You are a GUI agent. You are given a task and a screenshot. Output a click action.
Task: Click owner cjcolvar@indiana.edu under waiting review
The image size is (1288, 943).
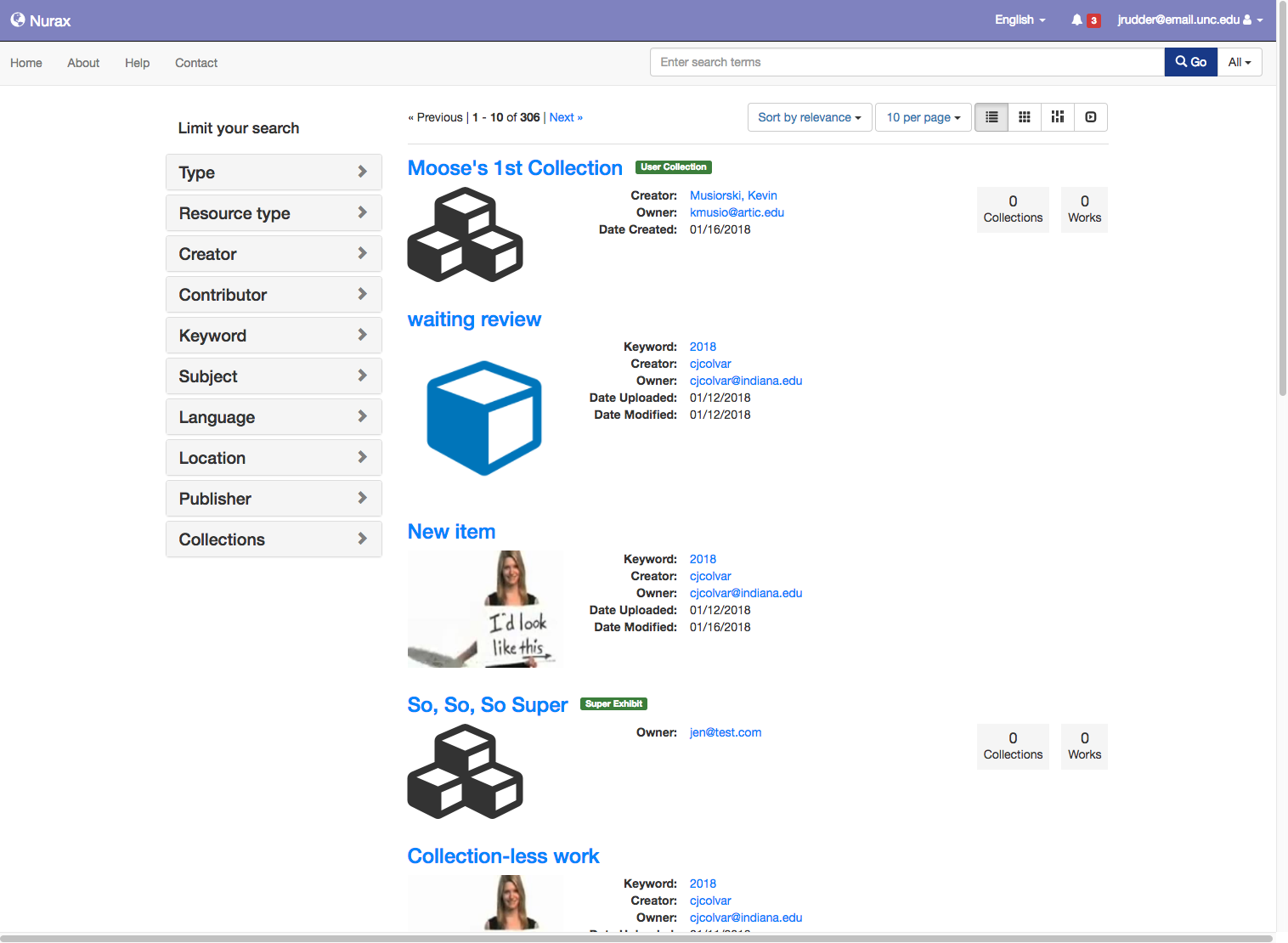(746, 381)
